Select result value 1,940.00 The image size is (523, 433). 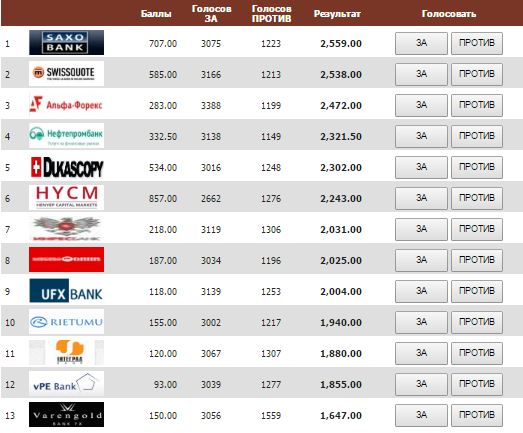click(341, 323)
